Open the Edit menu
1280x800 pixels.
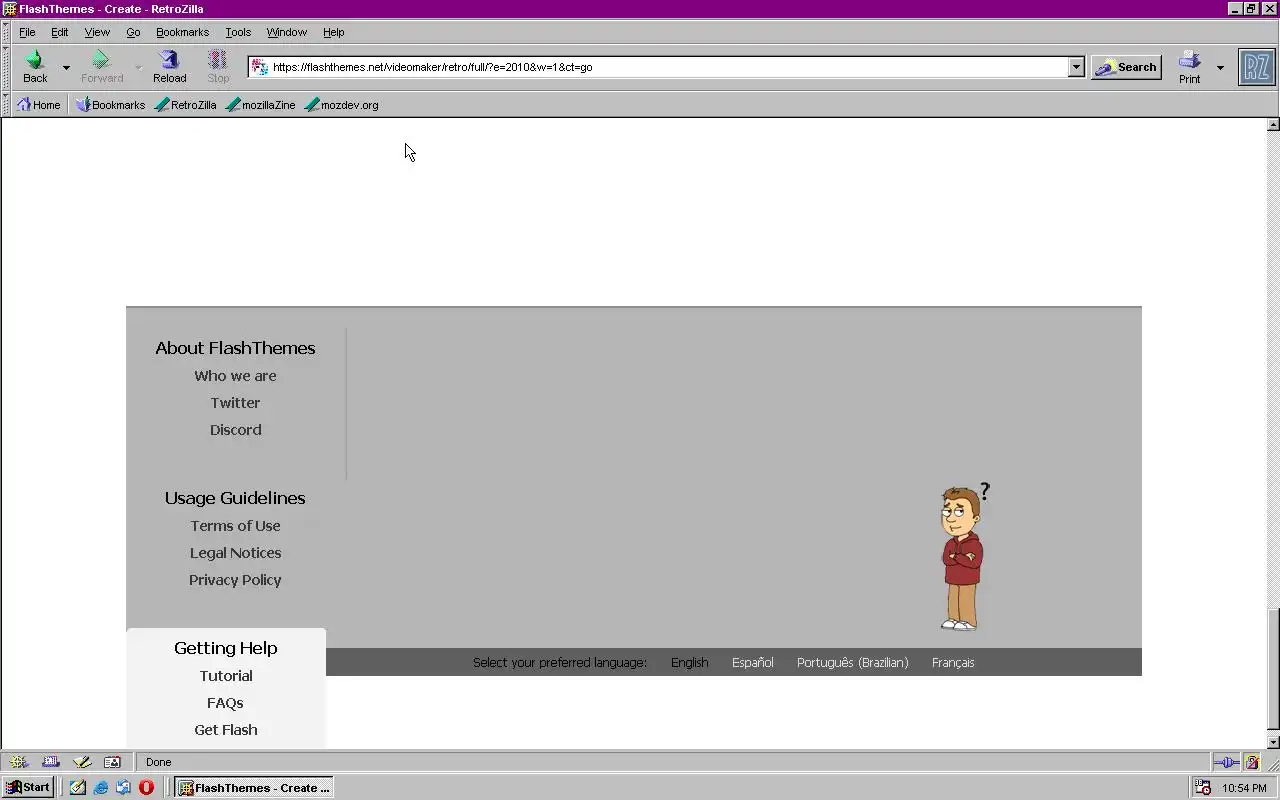point(60,32)
